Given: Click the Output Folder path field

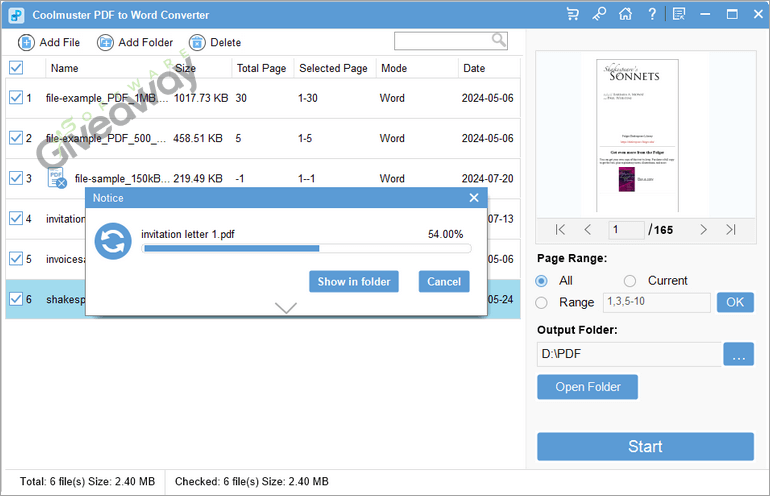Looking at the screenshot, I should click(x=629, y=354).
